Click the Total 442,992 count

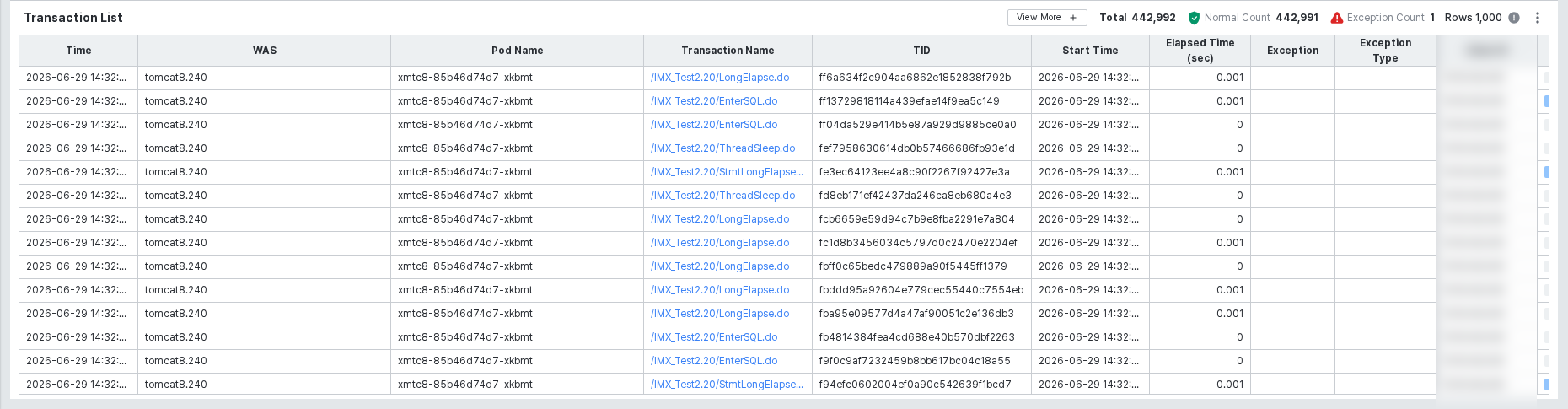1137,18
